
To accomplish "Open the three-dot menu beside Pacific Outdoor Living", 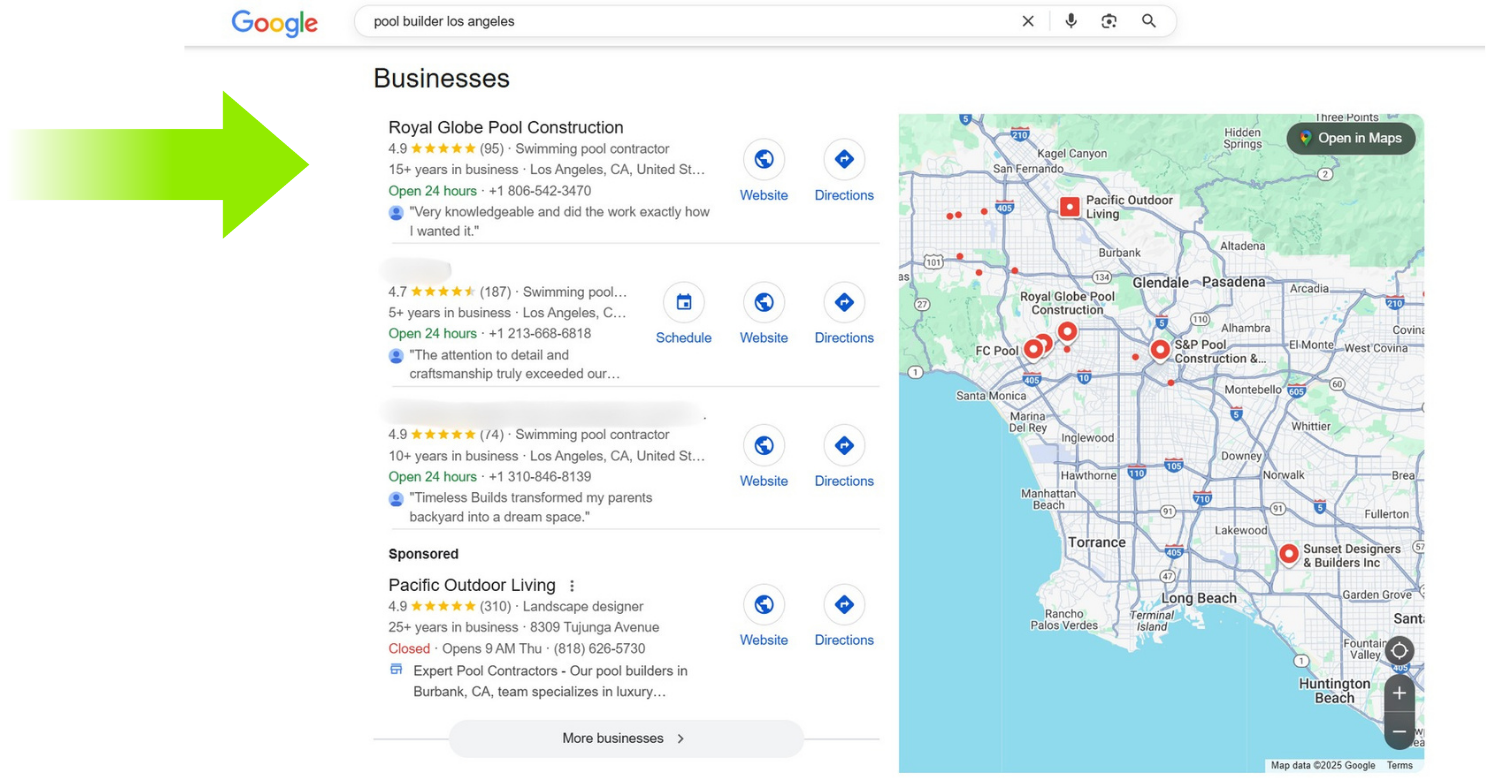I will [572, 586].
